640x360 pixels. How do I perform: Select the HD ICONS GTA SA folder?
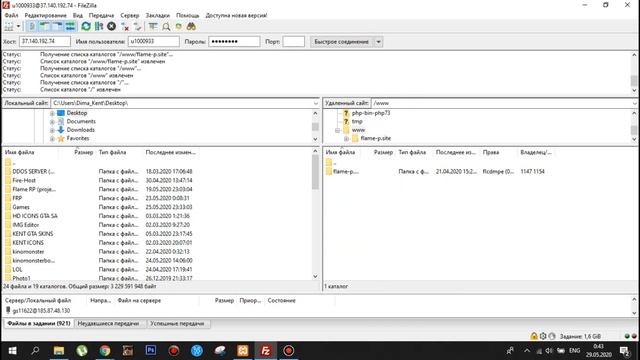point(35,216)
